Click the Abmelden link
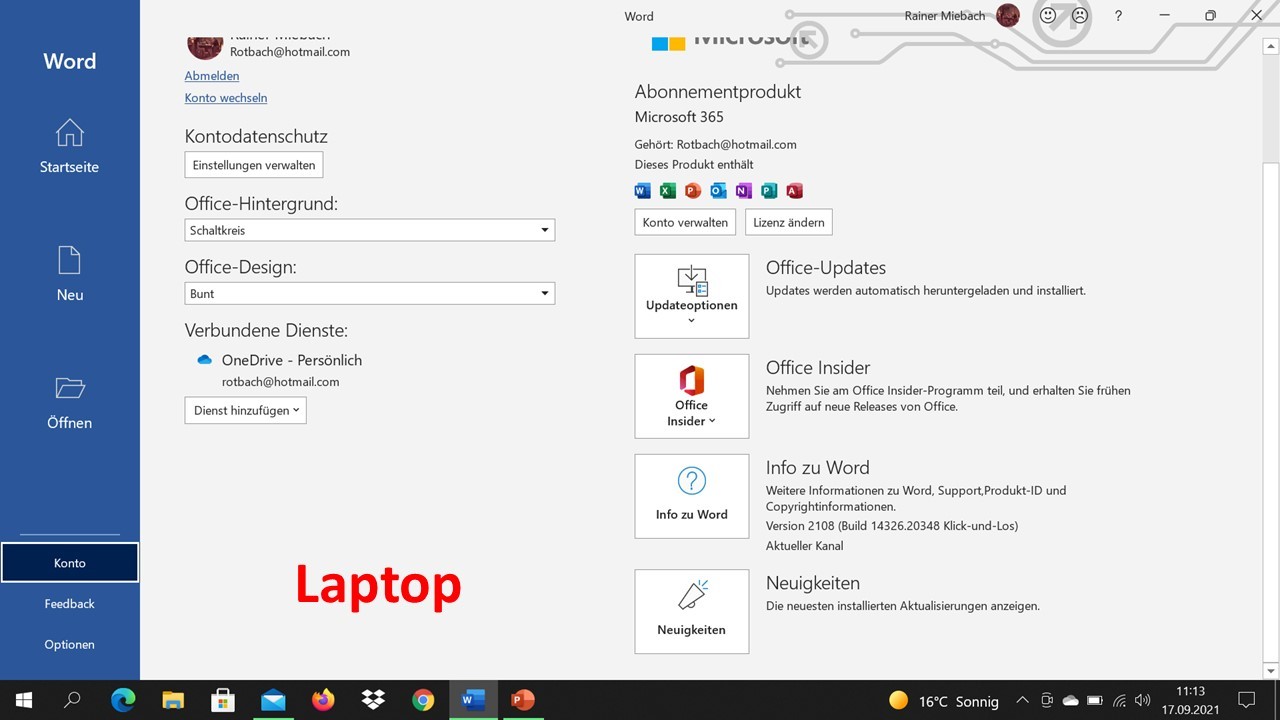Viewport: 1280px width, 720px height. [212, 76]
